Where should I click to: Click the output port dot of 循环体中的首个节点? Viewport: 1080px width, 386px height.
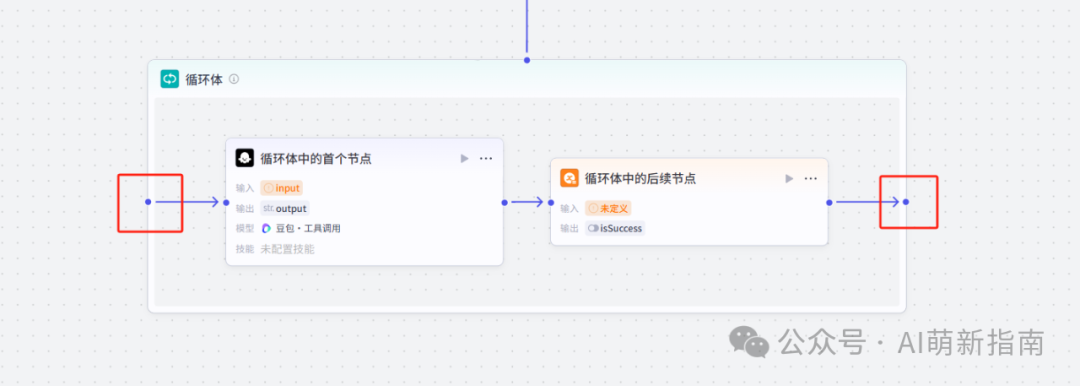tap(504, 202)
